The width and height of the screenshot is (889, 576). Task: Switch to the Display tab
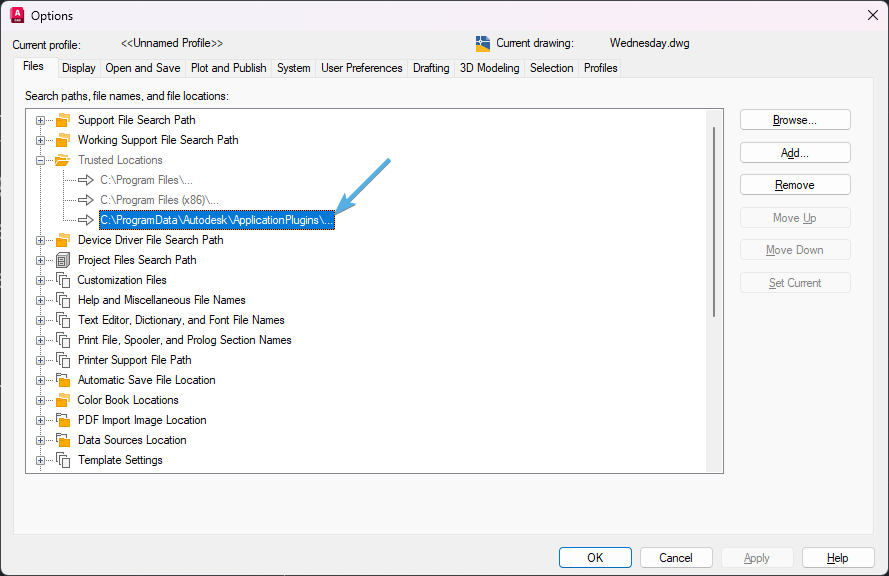tap(78, 67)
